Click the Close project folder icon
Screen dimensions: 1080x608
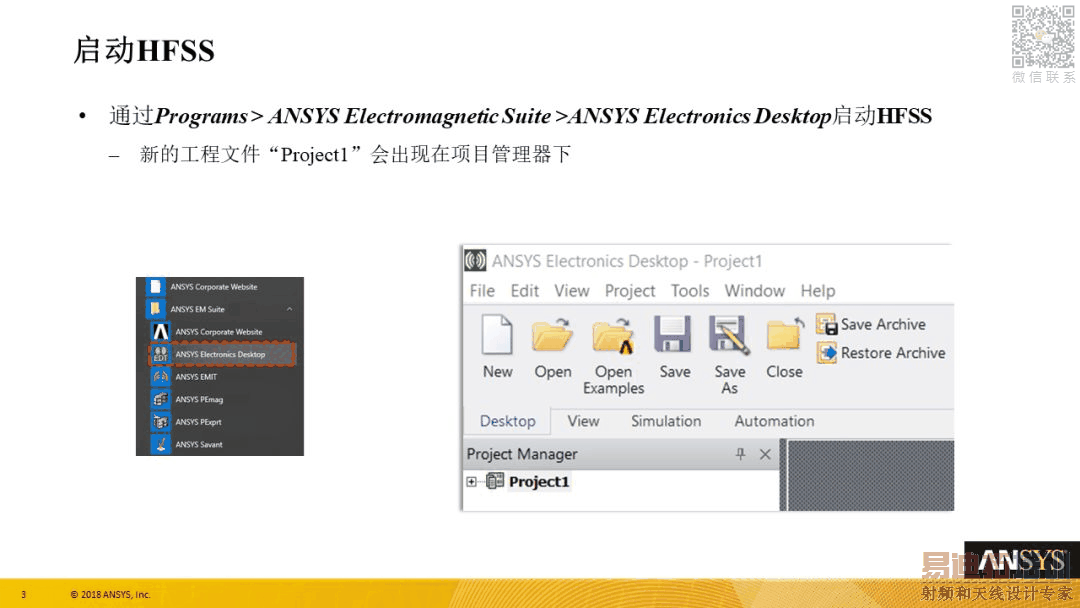(x=785, y=335)
